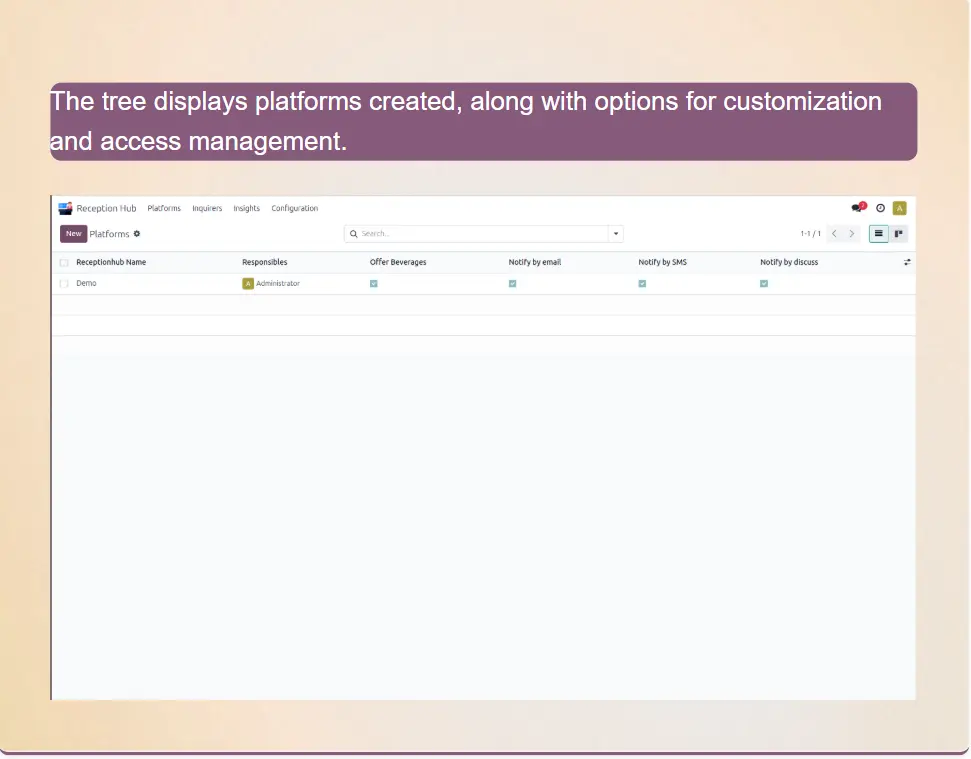
Task: Go to the previous page arrow
Action: 834,234
